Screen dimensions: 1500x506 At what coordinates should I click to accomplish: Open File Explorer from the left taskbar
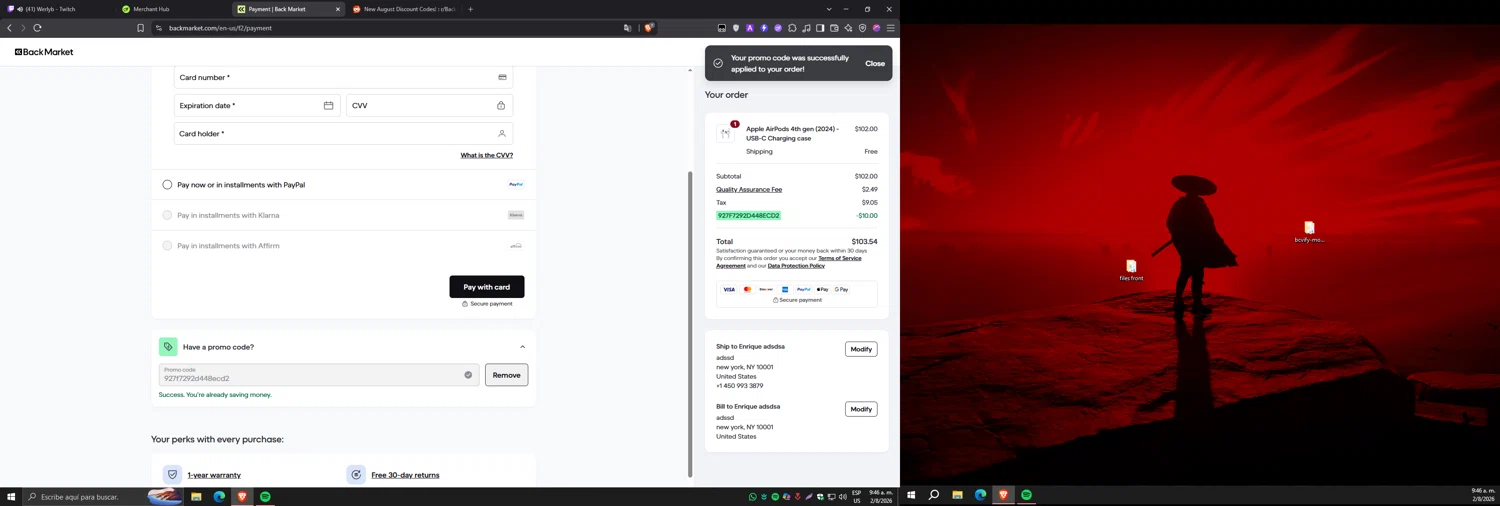coord(196,496)
